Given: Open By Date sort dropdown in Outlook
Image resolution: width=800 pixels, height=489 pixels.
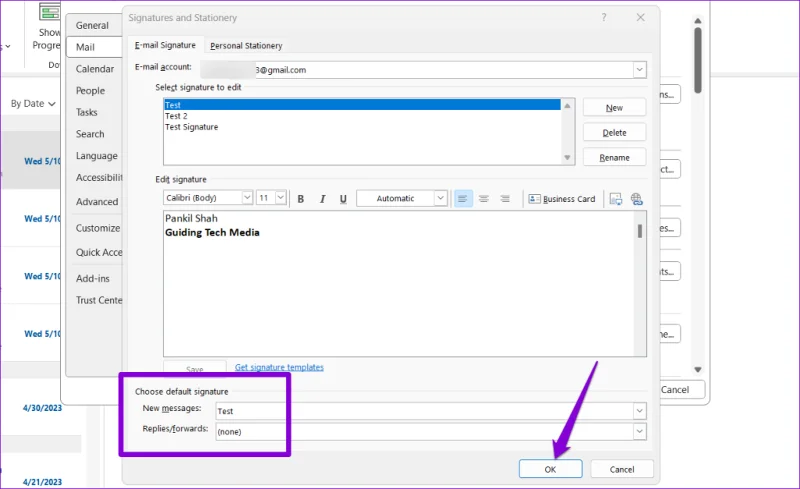Looking at the screenshot, I should [x=33, y=104].
